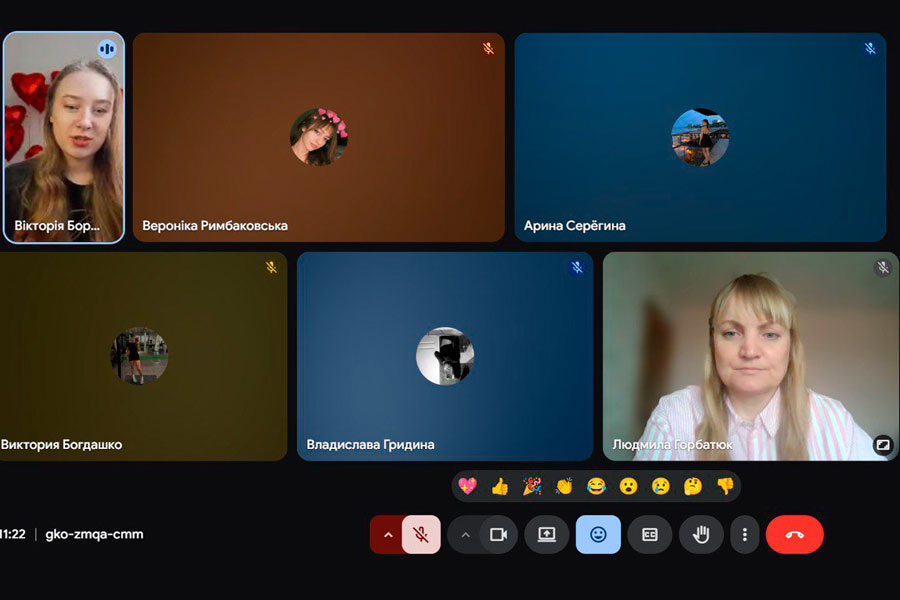Click the Арина Серёгина name label
This screenshot has height=600, width=900.
coord(575,226)
